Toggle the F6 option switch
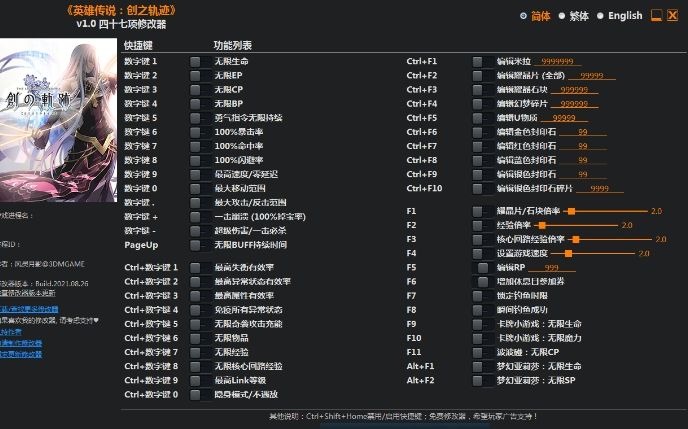688x429 pixels. point(483,282)
